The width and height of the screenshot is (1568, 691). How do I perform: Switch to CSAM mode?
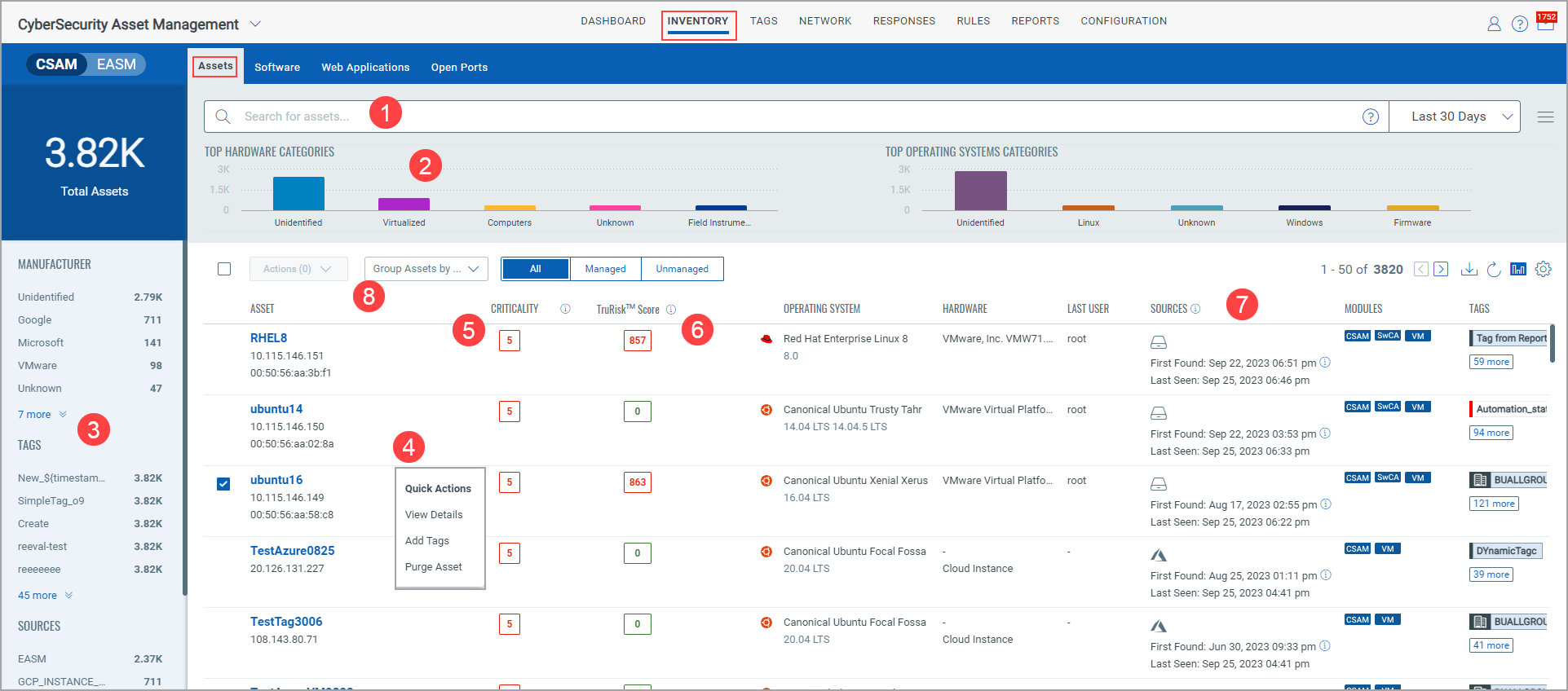coord(56,64)
